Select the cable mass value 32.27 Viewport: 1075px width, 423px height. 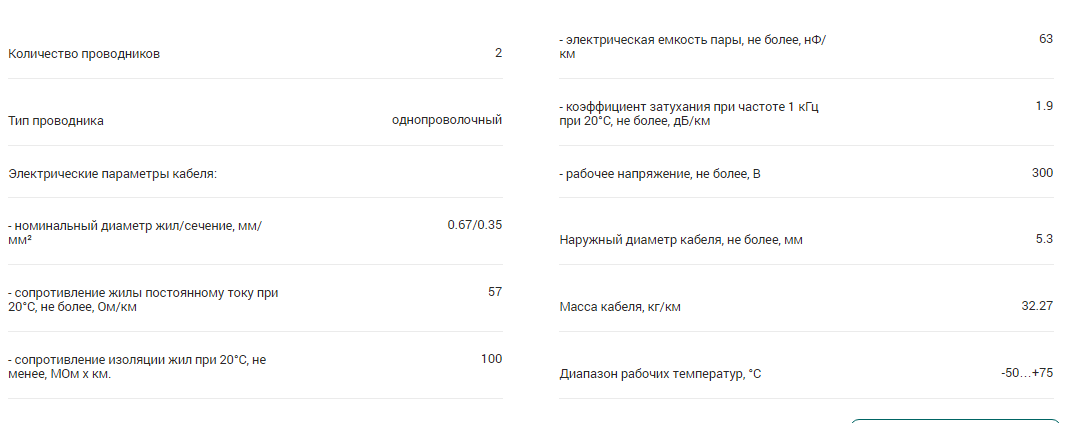pos(1037,306)
